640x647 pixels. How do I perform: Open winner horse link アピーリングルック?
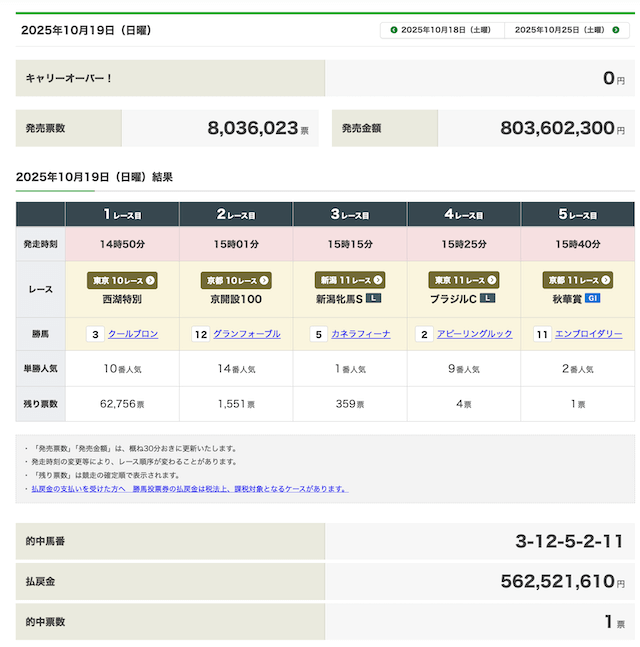[474, 334]
